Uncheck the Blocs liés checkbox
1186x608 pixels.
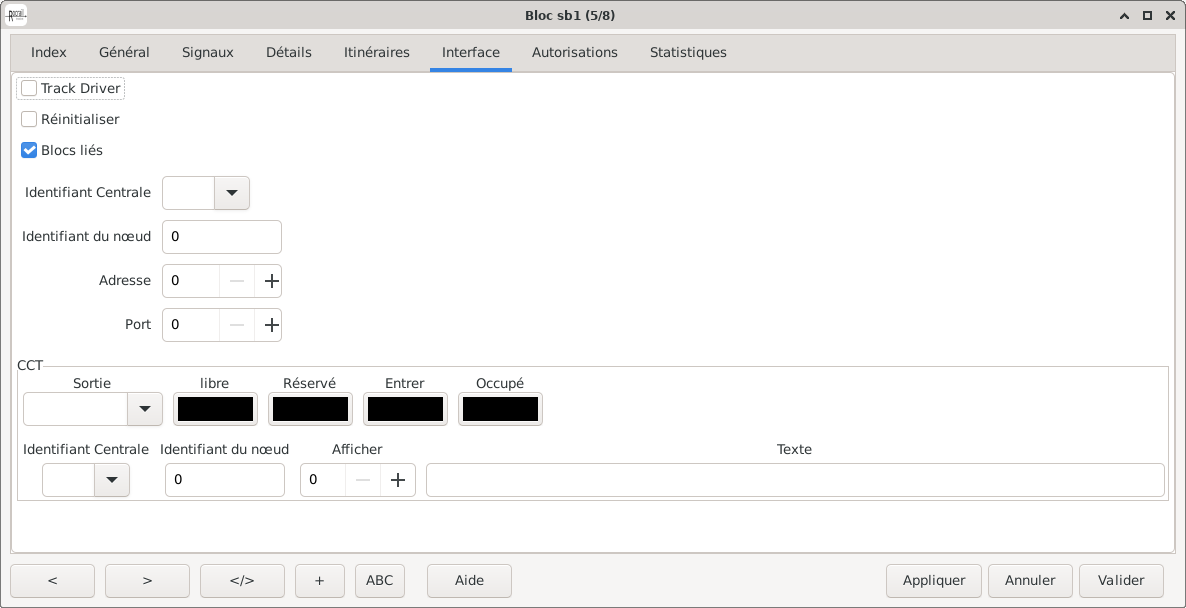click(x=30, y=151)
